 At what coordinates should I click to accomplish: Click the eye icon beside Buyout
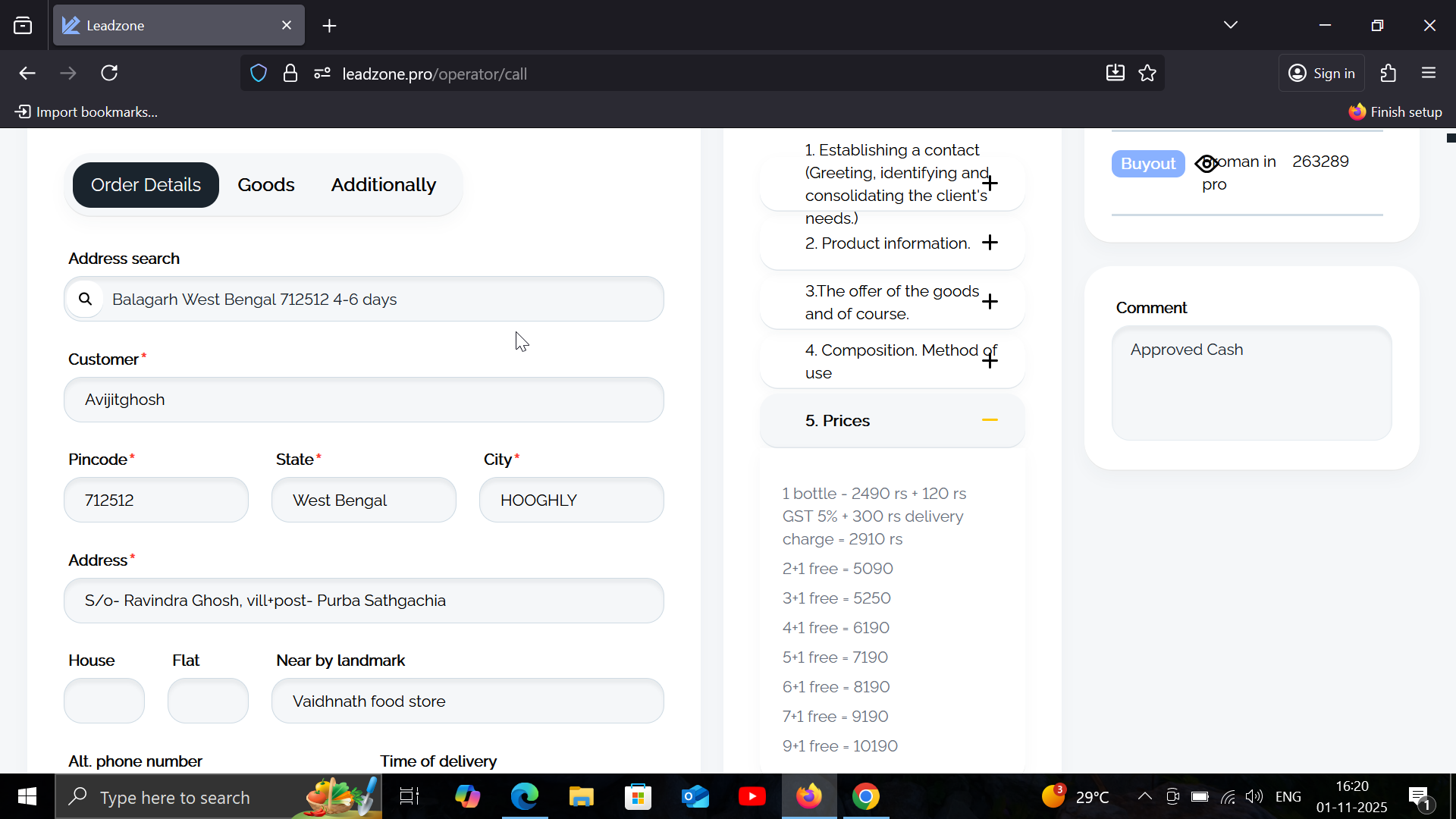[1207, 164]
